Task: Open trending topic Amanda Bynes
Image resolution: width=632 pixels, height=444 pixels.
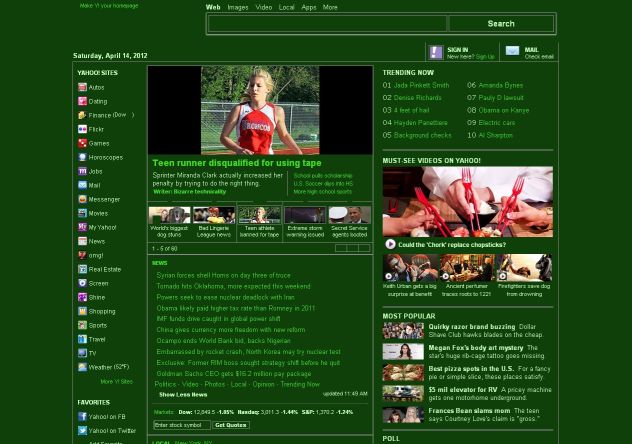Action: pos(501,85)
